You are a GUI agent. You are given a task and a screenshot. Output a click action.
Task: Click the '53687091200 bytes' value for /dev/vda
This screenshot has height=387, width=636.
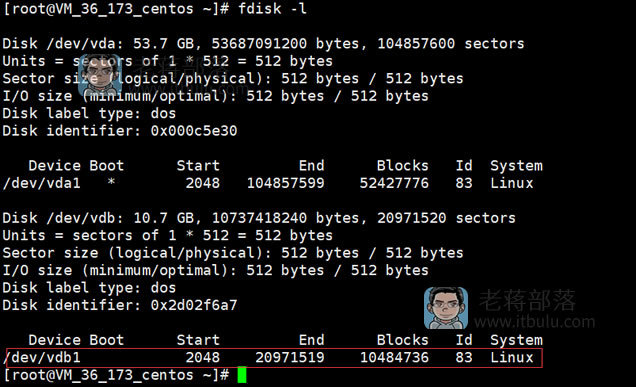(285, 43)
